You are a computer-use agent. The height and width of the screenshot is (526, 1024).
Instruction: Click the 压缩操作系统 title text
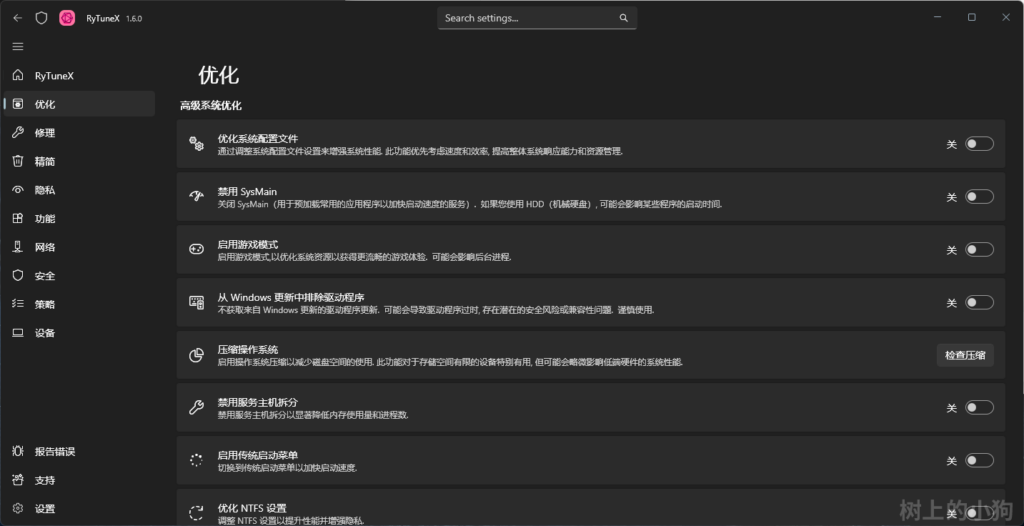click(x=248, y=350)
